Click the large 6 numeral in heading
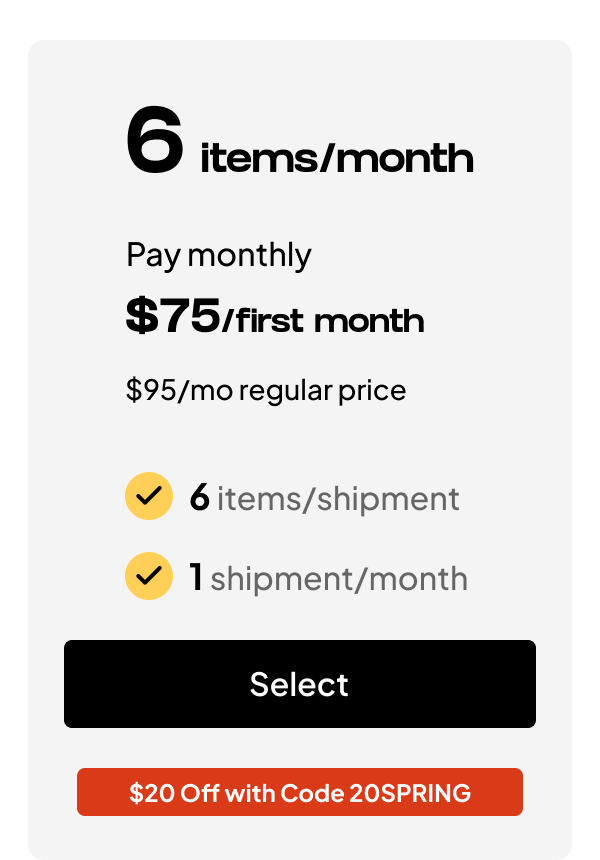Screen dimensions: 600x860 (x=155, y=143)
